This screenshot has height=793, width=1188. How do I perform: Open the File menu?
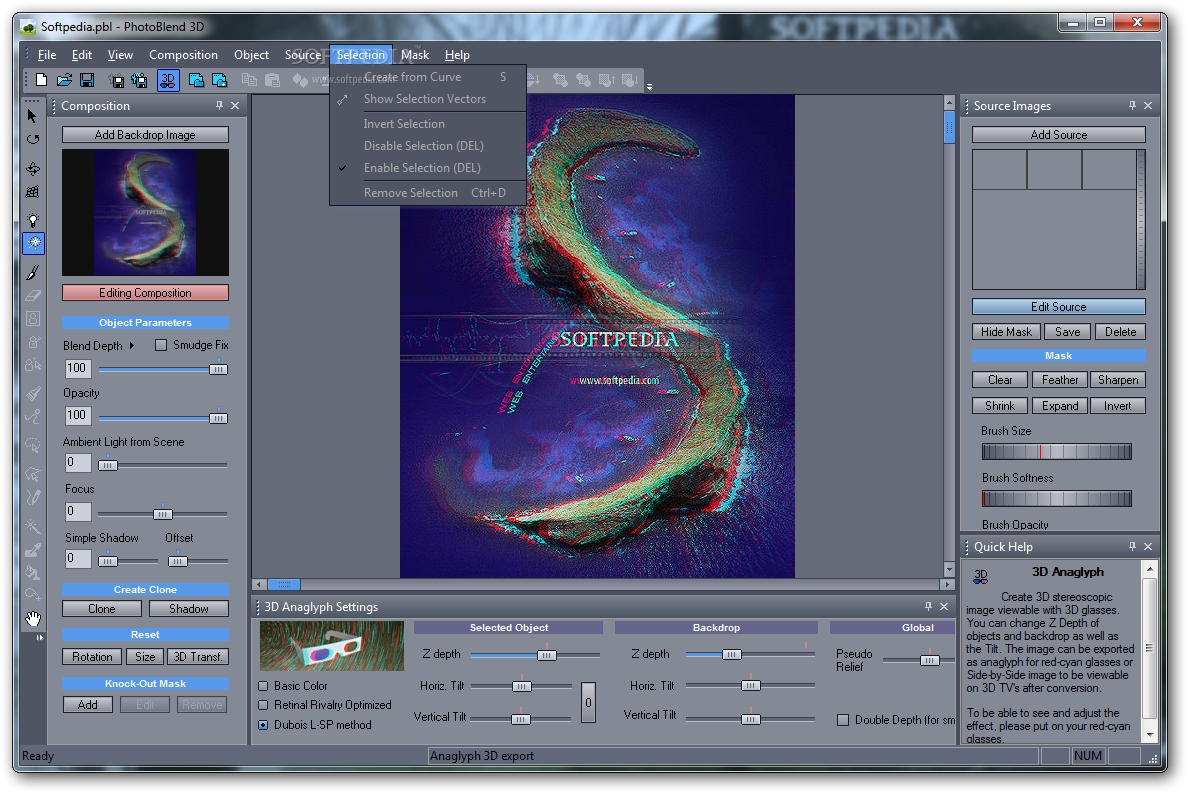(47, 55)
